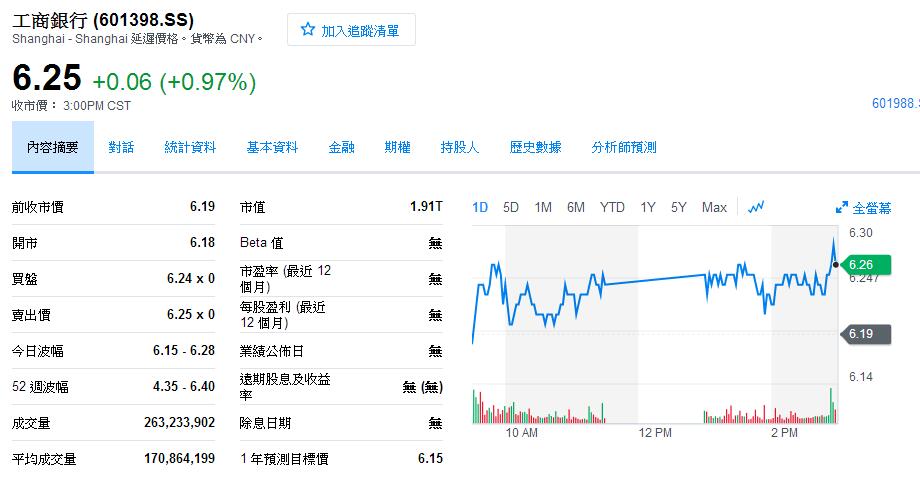Switch to the 對話 tab
This screenshot has width=920, height=480.
click(x=121, y=147)
